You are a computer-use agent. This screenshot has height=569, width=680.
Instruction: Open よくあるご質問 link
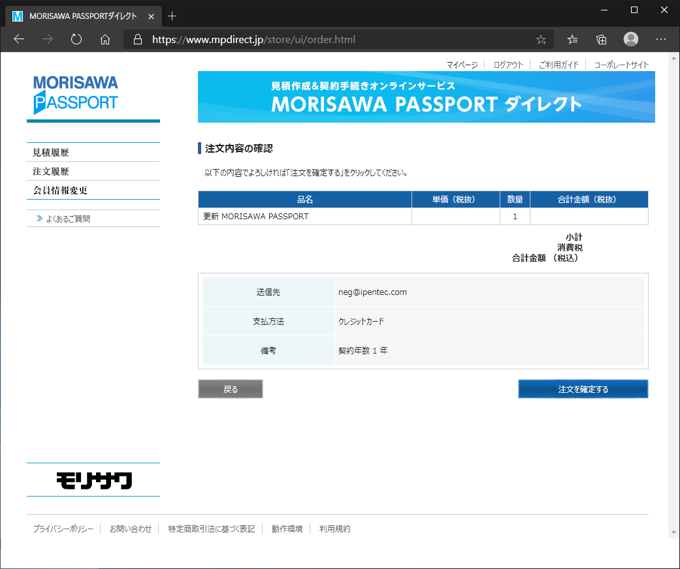click(x=68, y=219)
